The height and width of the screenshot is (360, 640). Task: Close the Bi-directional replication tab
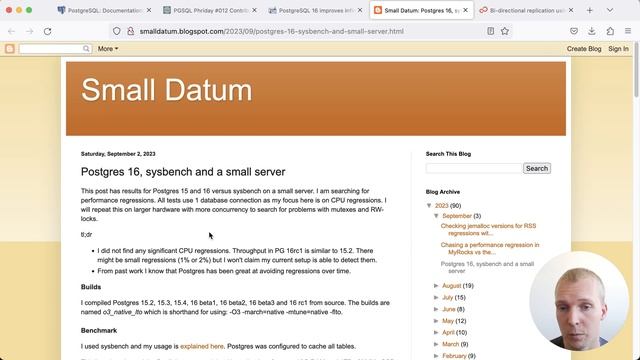(x=571, y=10)
